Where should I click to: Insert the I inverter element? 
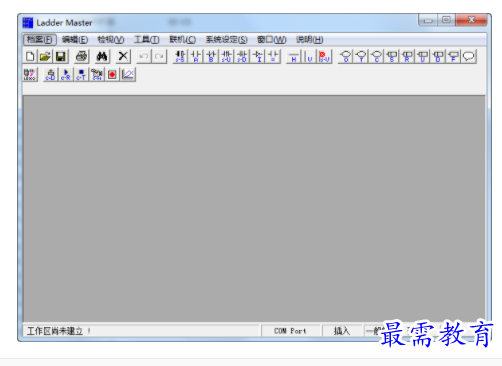[x=258, y=56]
